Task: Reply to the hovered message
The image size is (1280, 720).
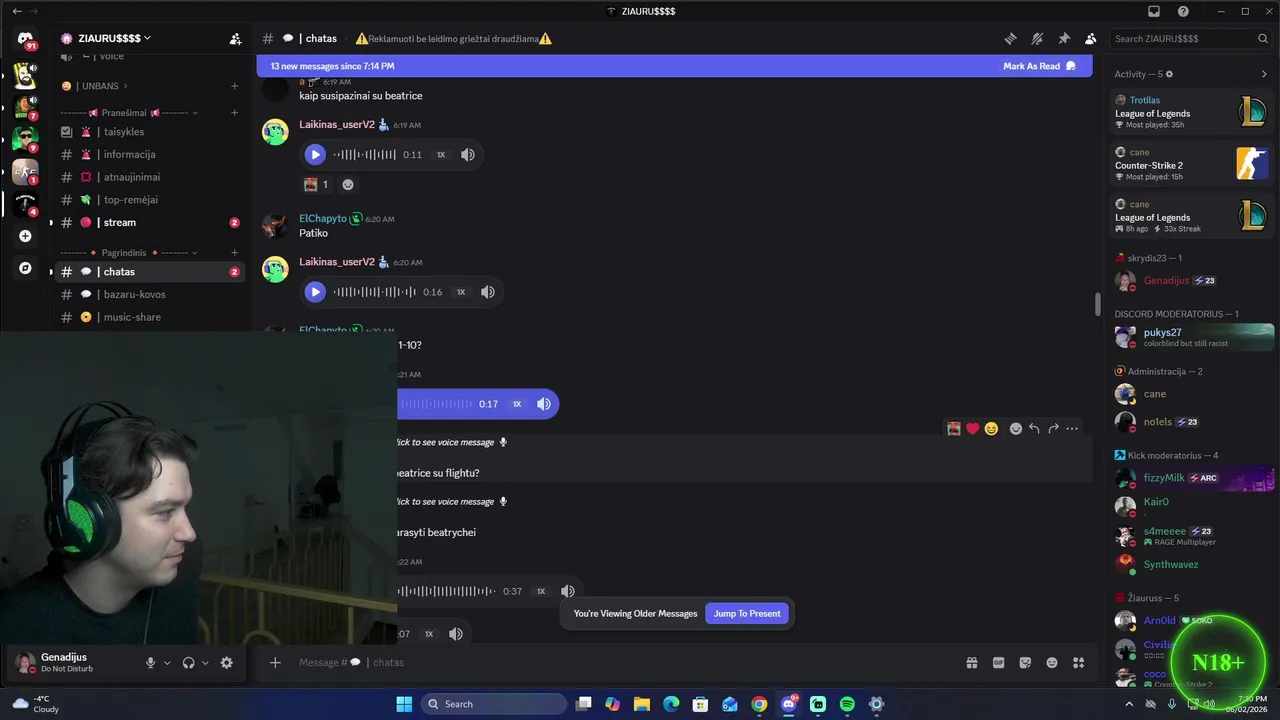Action: pos(1034,429)
